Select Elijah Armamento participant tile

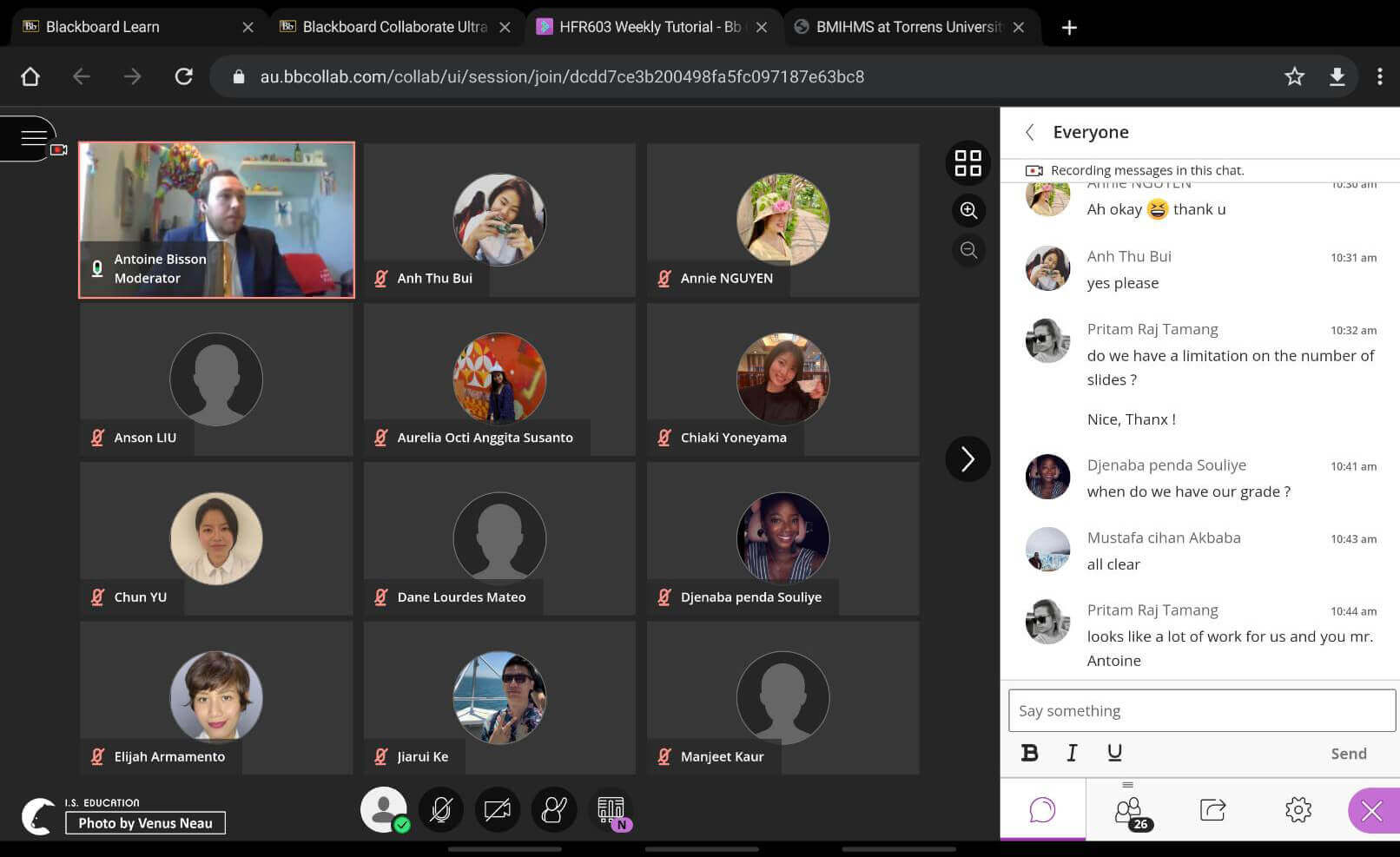pos(216,697)
